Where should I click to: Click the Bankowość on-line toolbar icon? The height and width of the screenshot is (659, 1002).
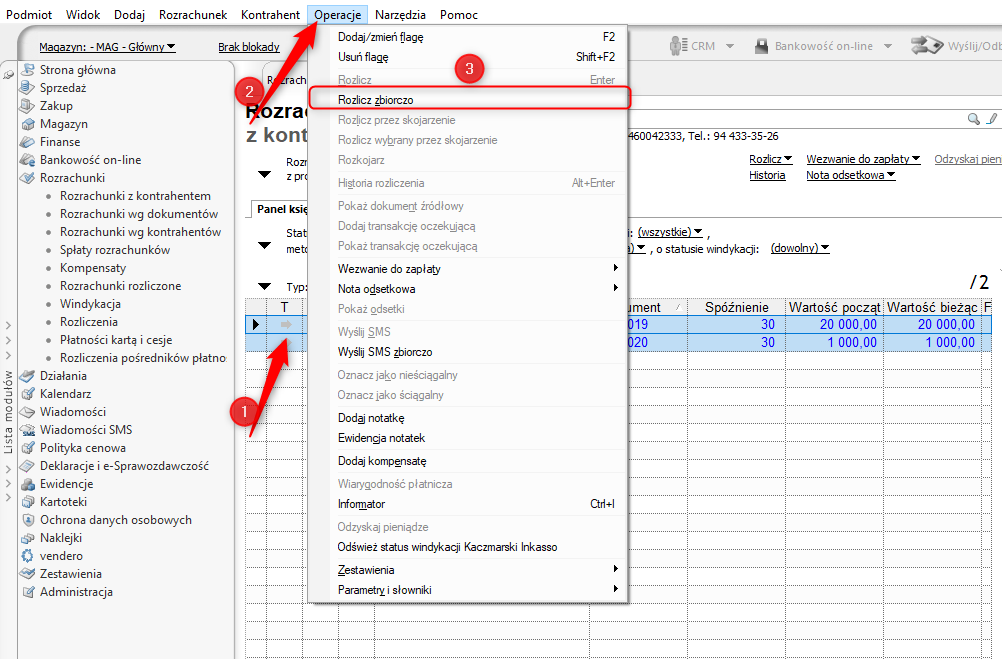click(761, 46)
